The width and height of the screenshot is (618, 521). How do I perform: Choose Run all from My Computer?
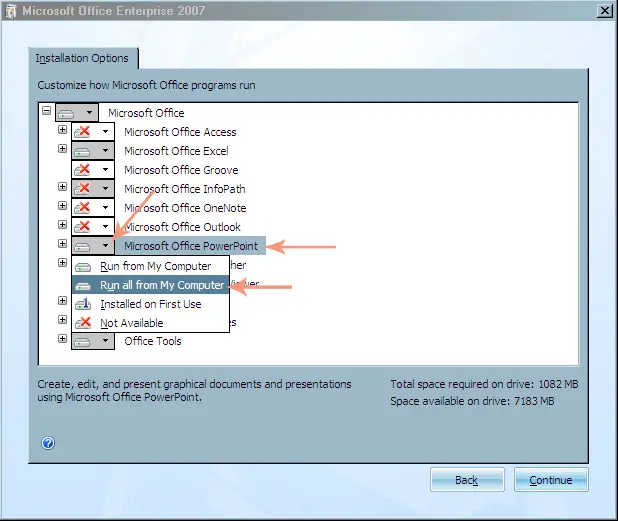150,285
